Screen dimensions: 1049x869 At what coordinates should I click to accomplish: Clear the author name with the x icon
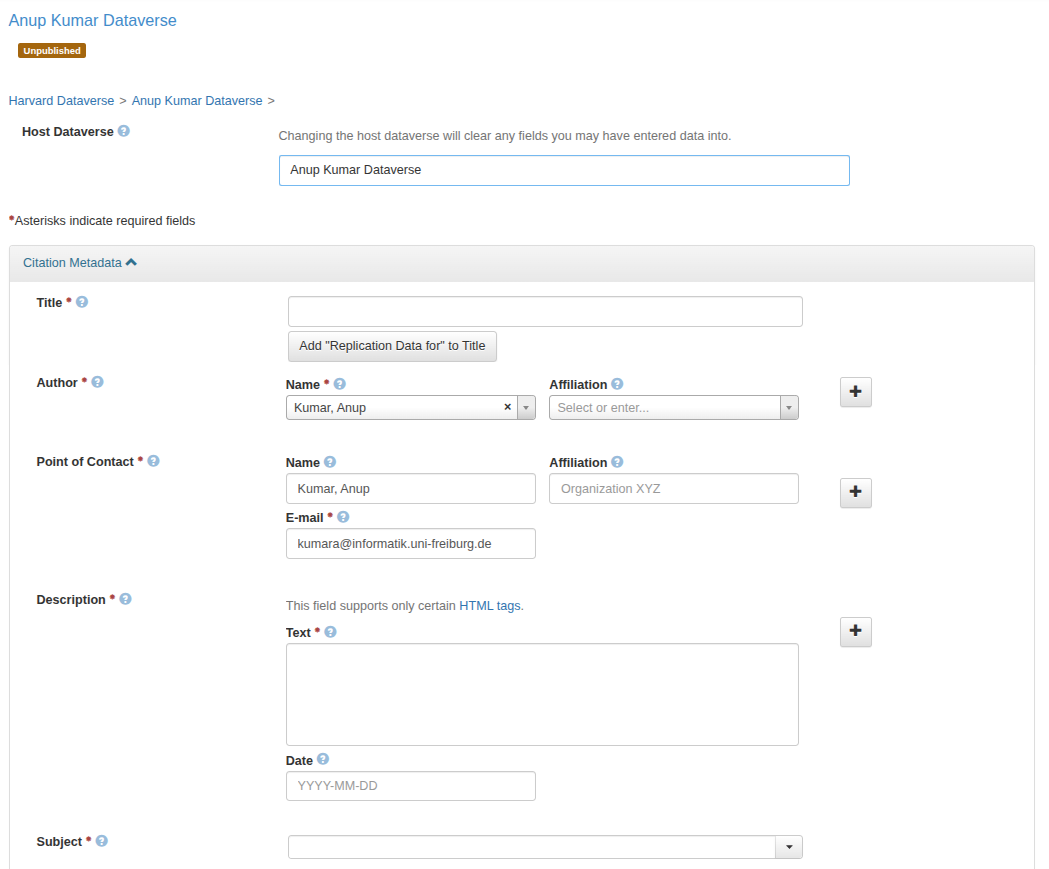tap(507, 407)
